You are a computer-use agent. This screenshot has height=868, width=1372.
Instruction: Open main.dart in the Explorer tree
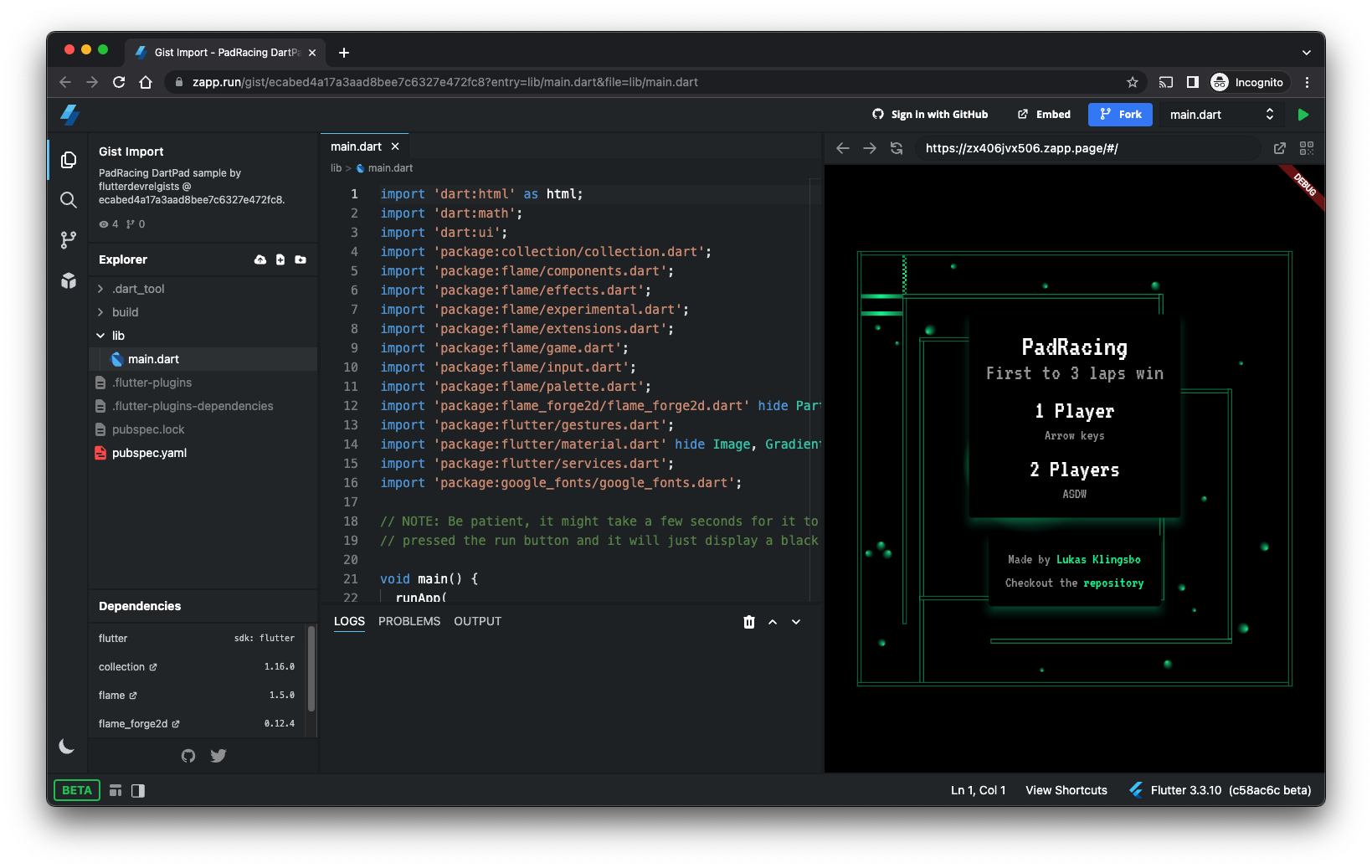pyautogui.click(x=203, y=359)
